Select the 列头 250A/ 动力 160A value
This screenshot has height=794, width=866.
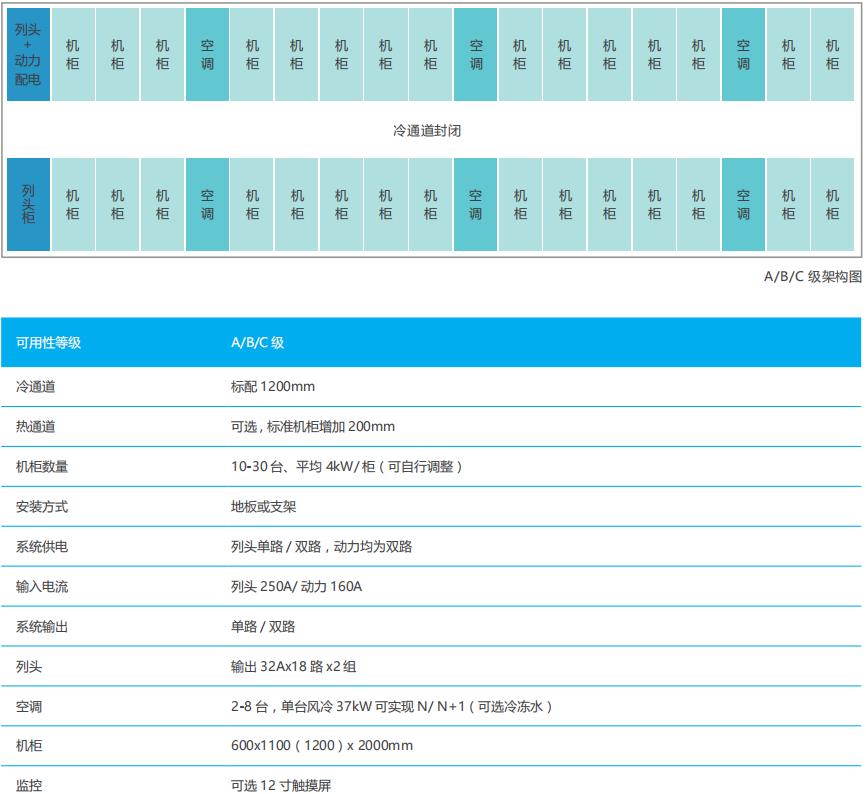point(296,587)
